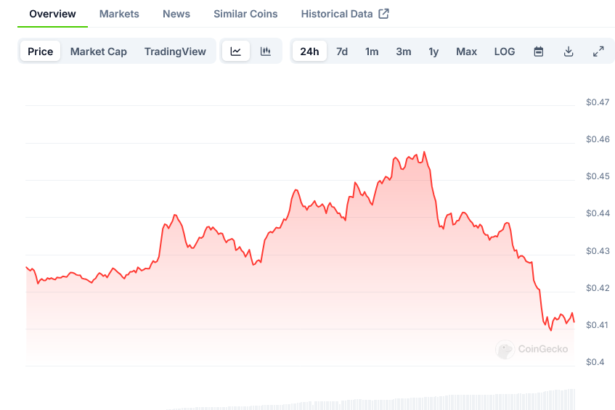Expand chart to fullscreen
The height and width of the screenshot is (410, 615).
pyautogui.click(x=598, y=51)
